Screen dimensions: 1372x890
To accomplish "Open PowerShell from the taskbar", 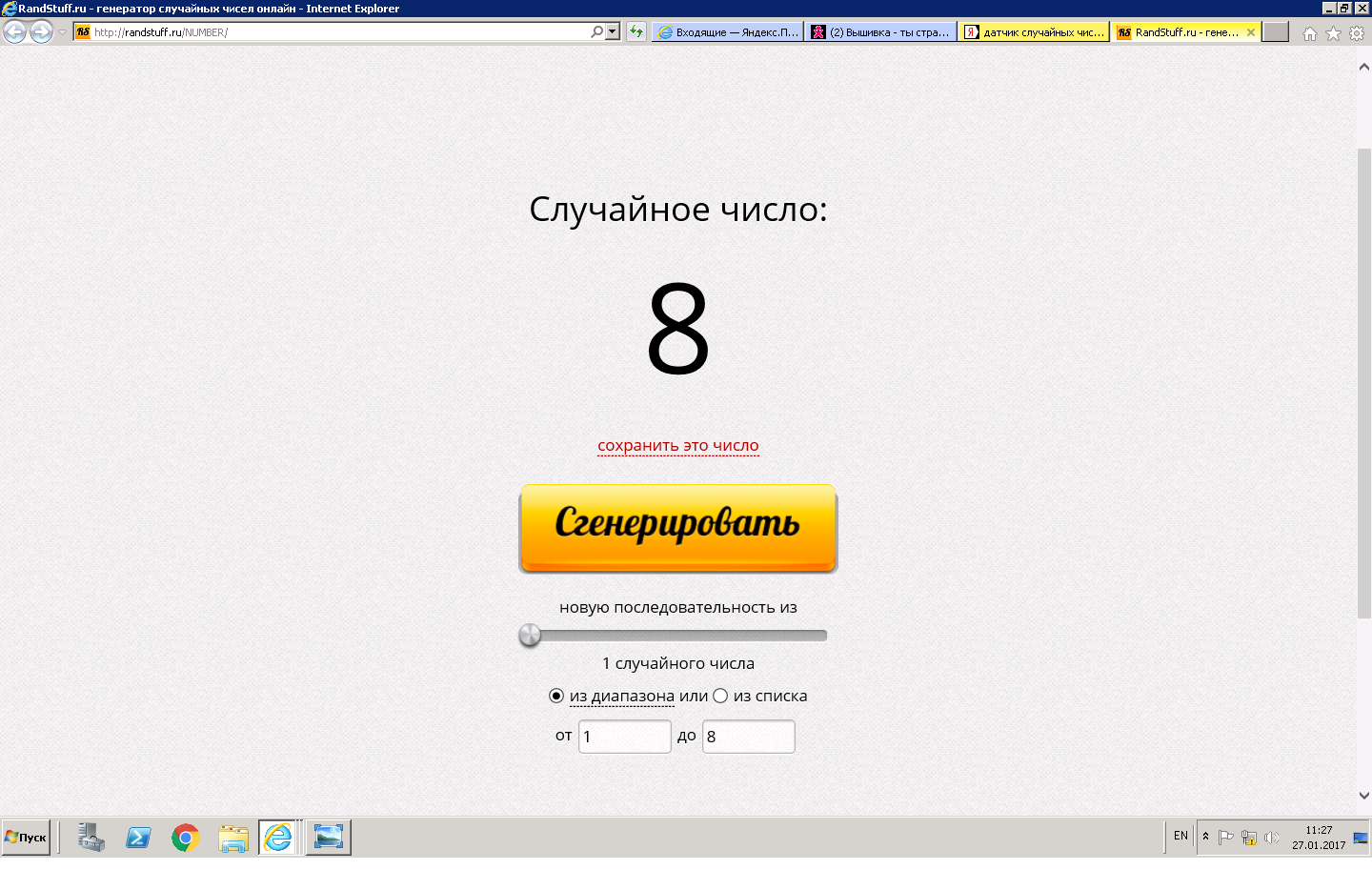I will click(x=138, y=838).
